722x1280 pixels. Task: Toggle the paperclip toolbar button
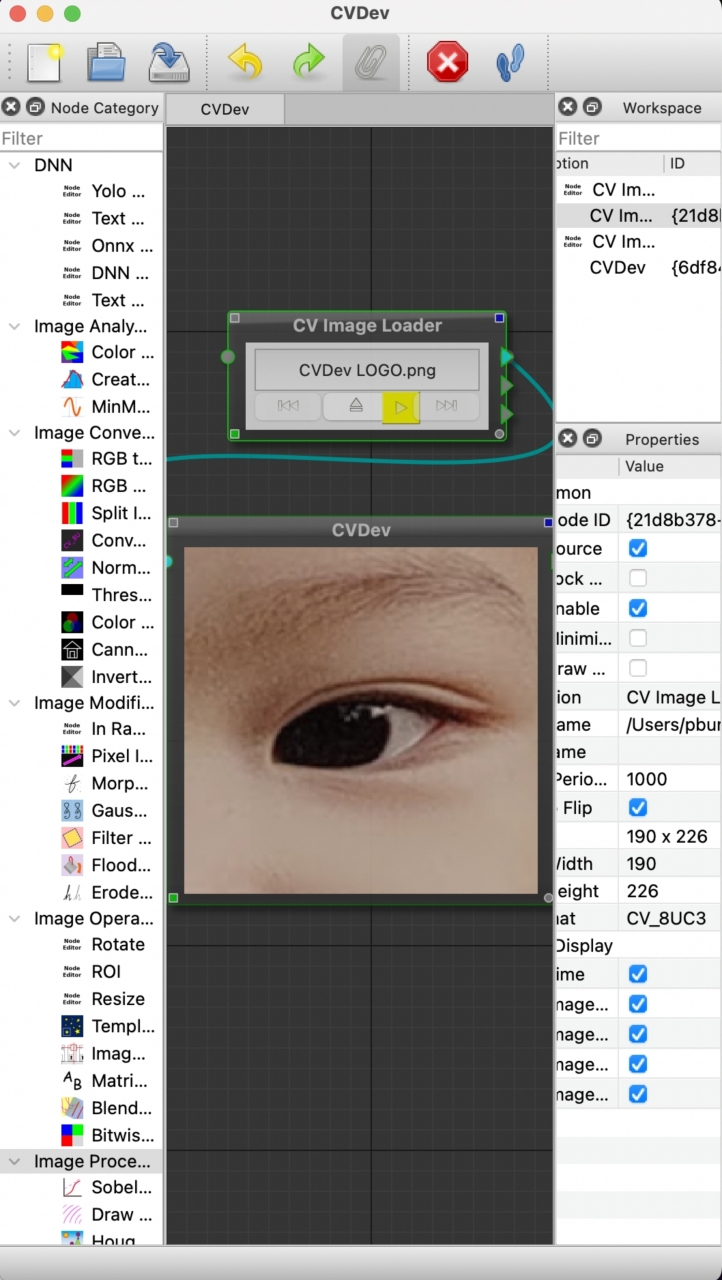click(371, 63)
